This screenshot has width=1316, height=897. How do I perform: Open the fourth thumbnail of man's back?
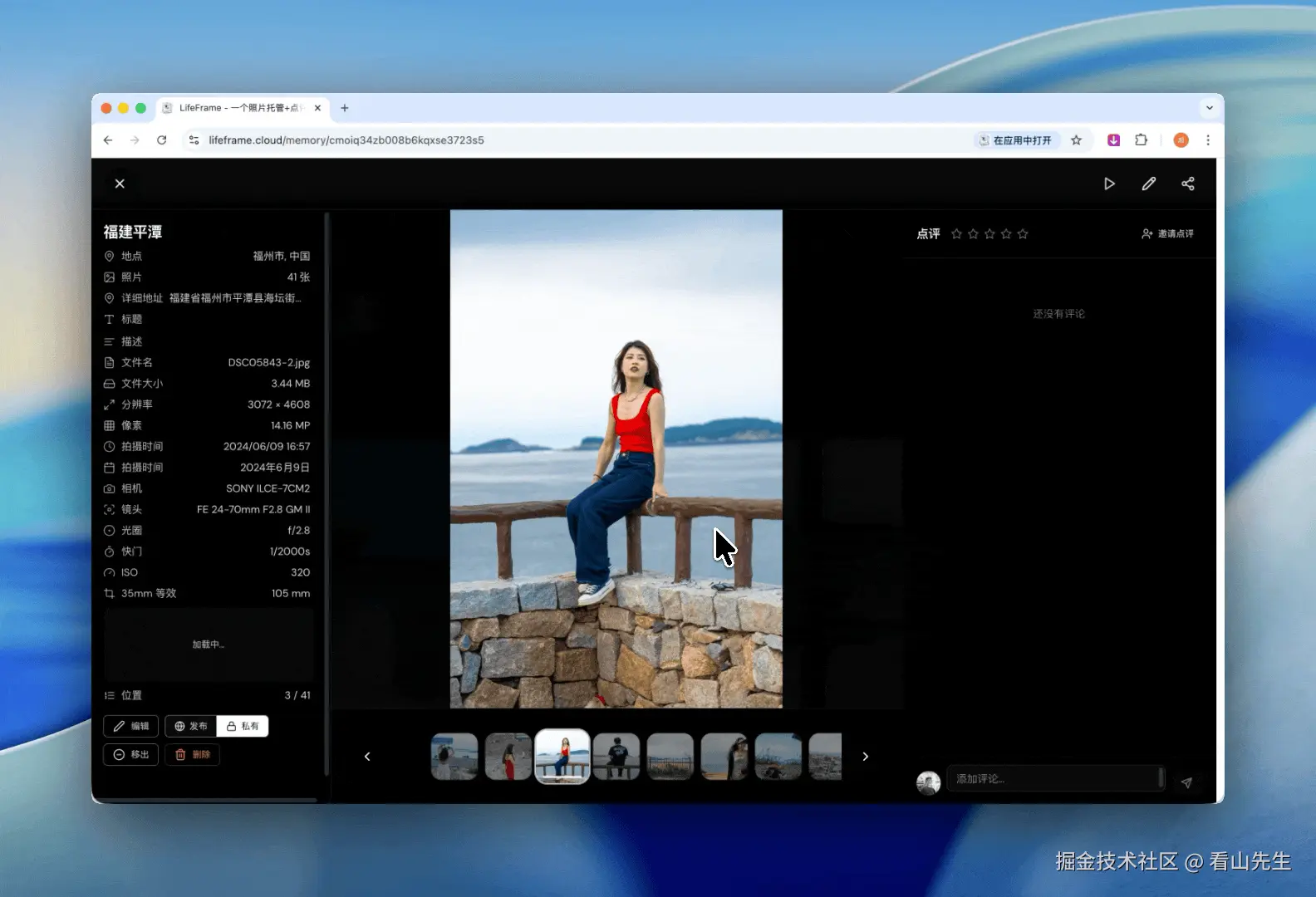(616, 757)
